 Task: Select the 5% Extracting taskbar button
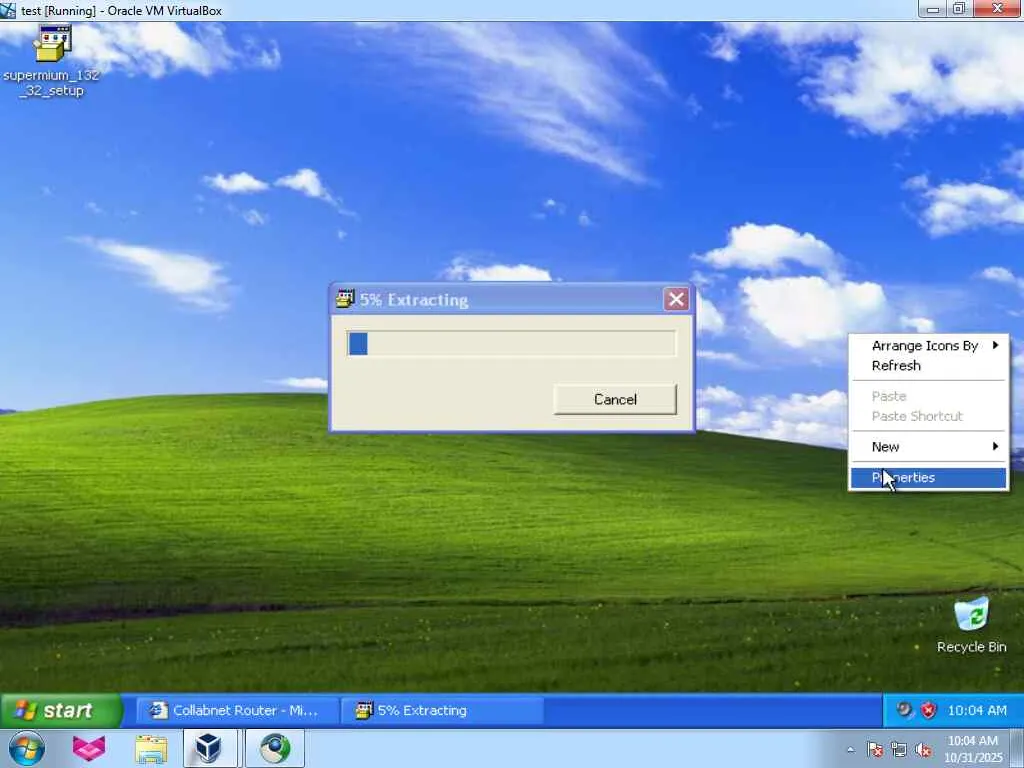click(x=443, y=711)
